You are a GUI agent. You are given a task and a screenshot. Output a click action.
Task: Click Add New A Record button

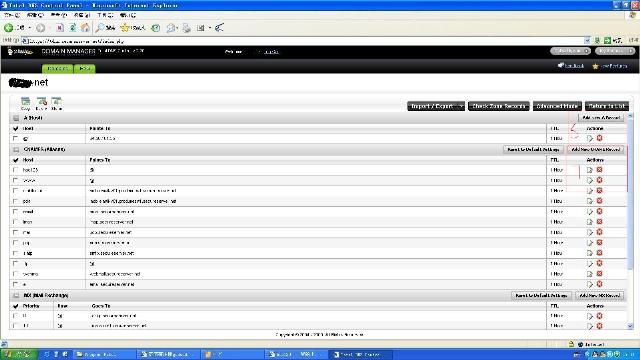tap(601, 118)
